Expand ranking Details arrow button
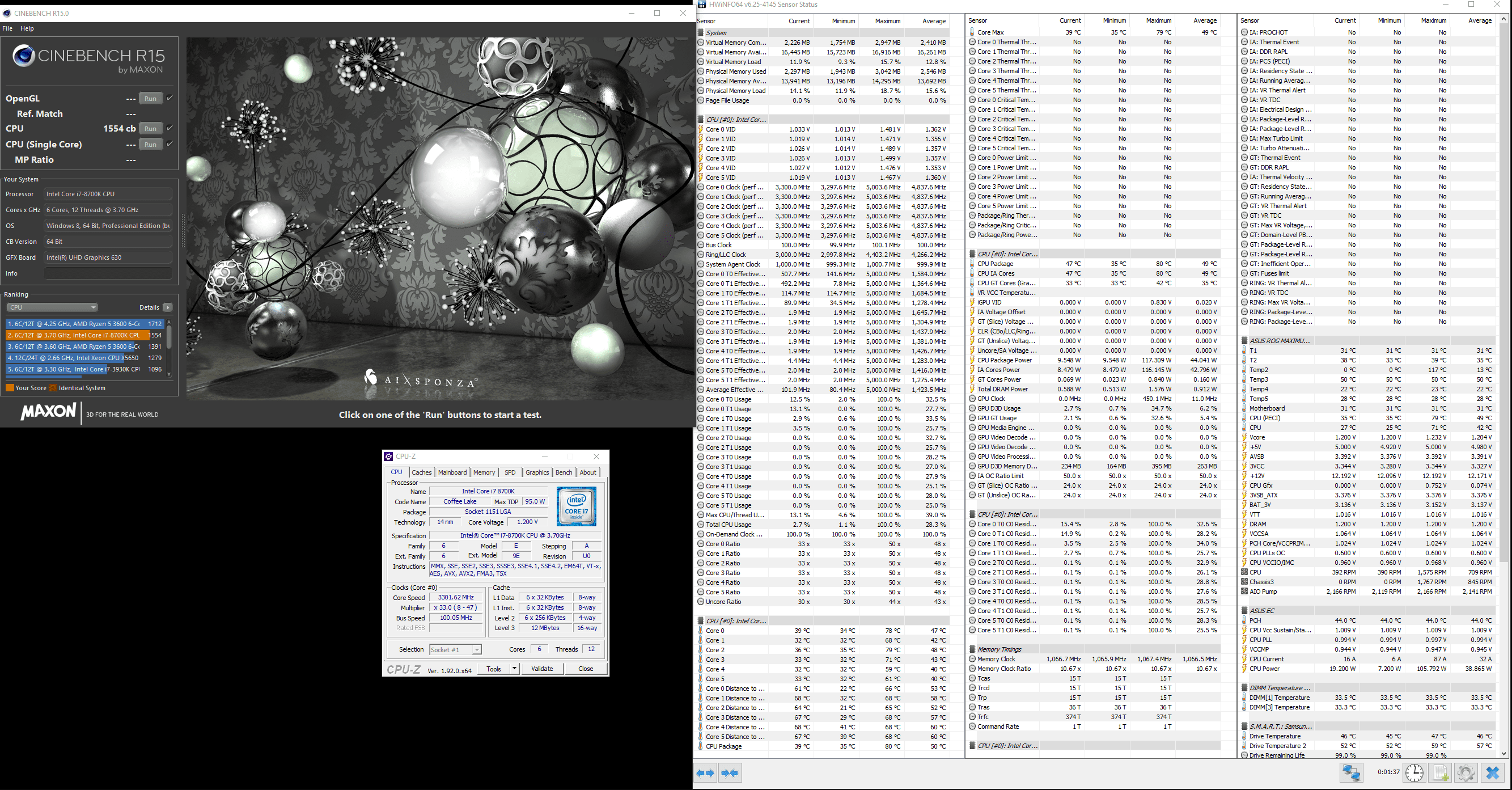The image size is (1512, 790). coord(168,307)
